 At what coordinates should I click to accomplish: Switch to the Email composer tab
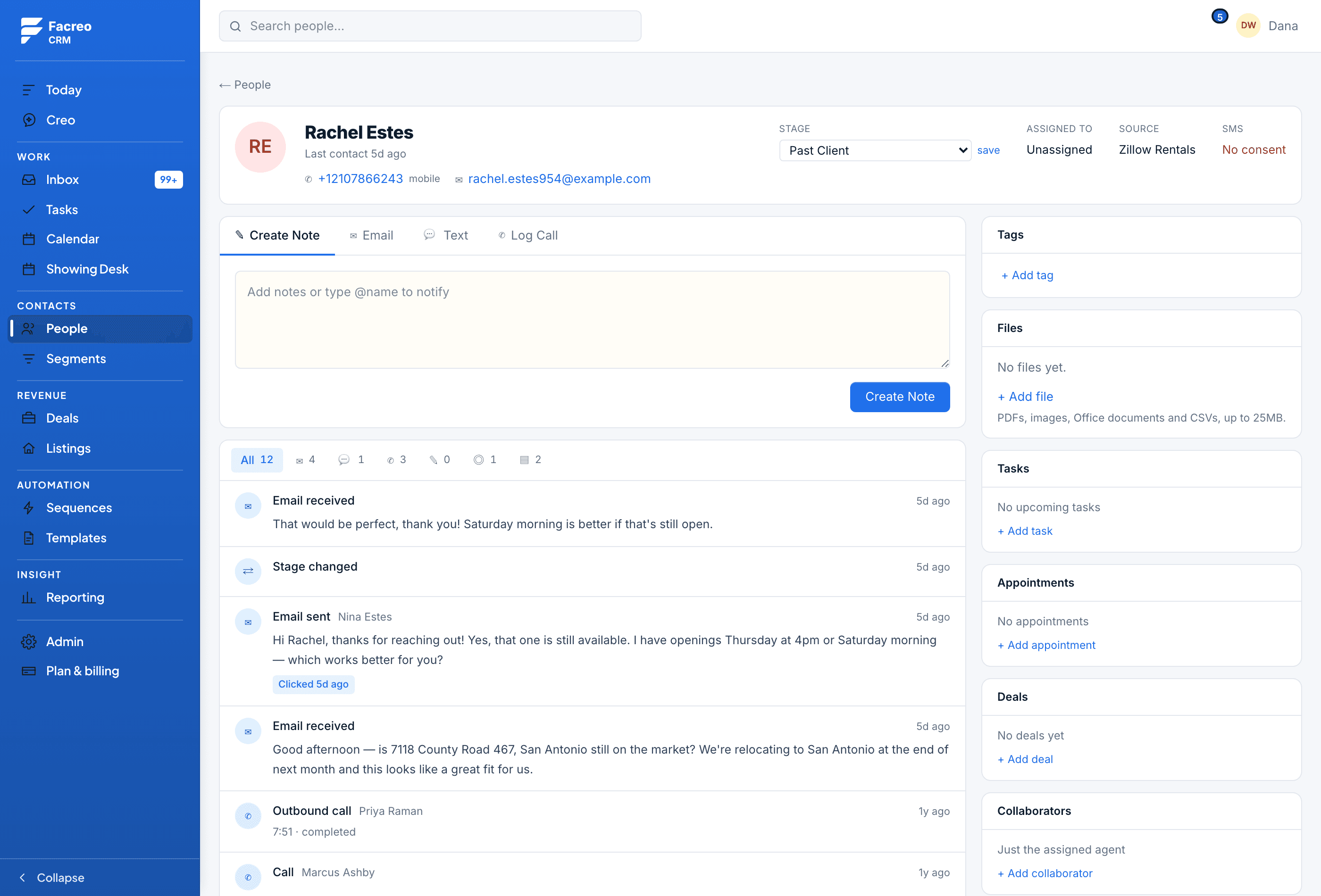[x=371, y=235]
